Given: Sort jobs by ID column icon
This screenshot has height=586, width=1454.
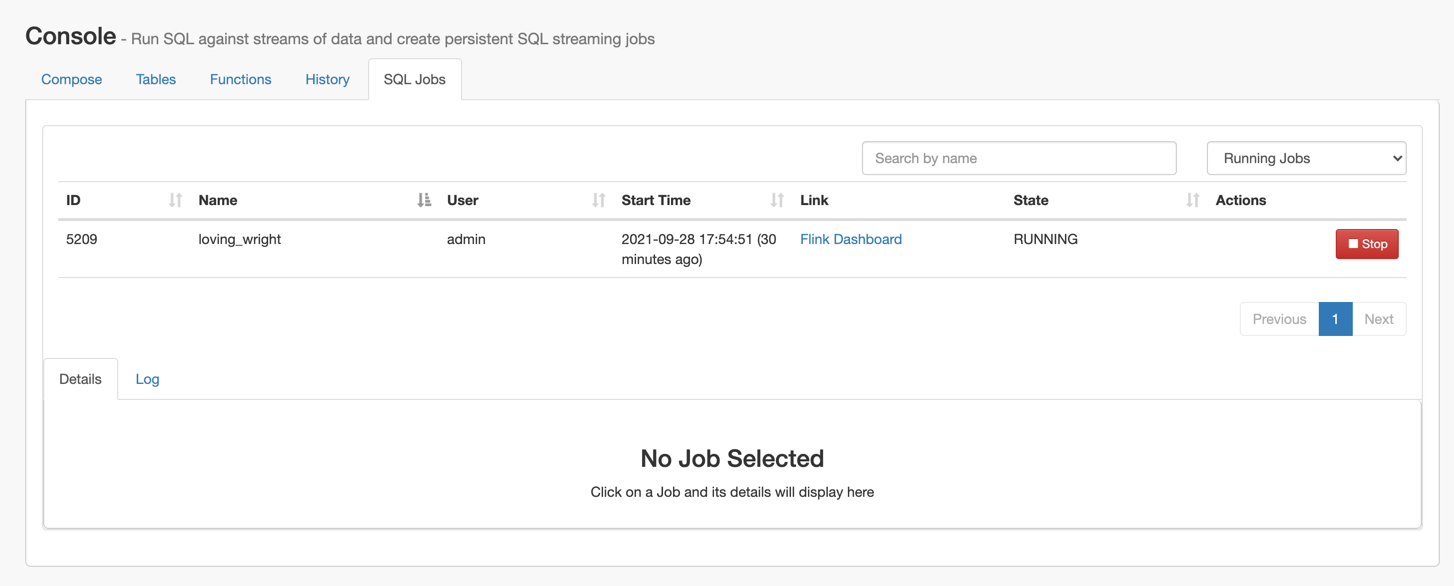Looking at the screenshot, I should (176, 200).
